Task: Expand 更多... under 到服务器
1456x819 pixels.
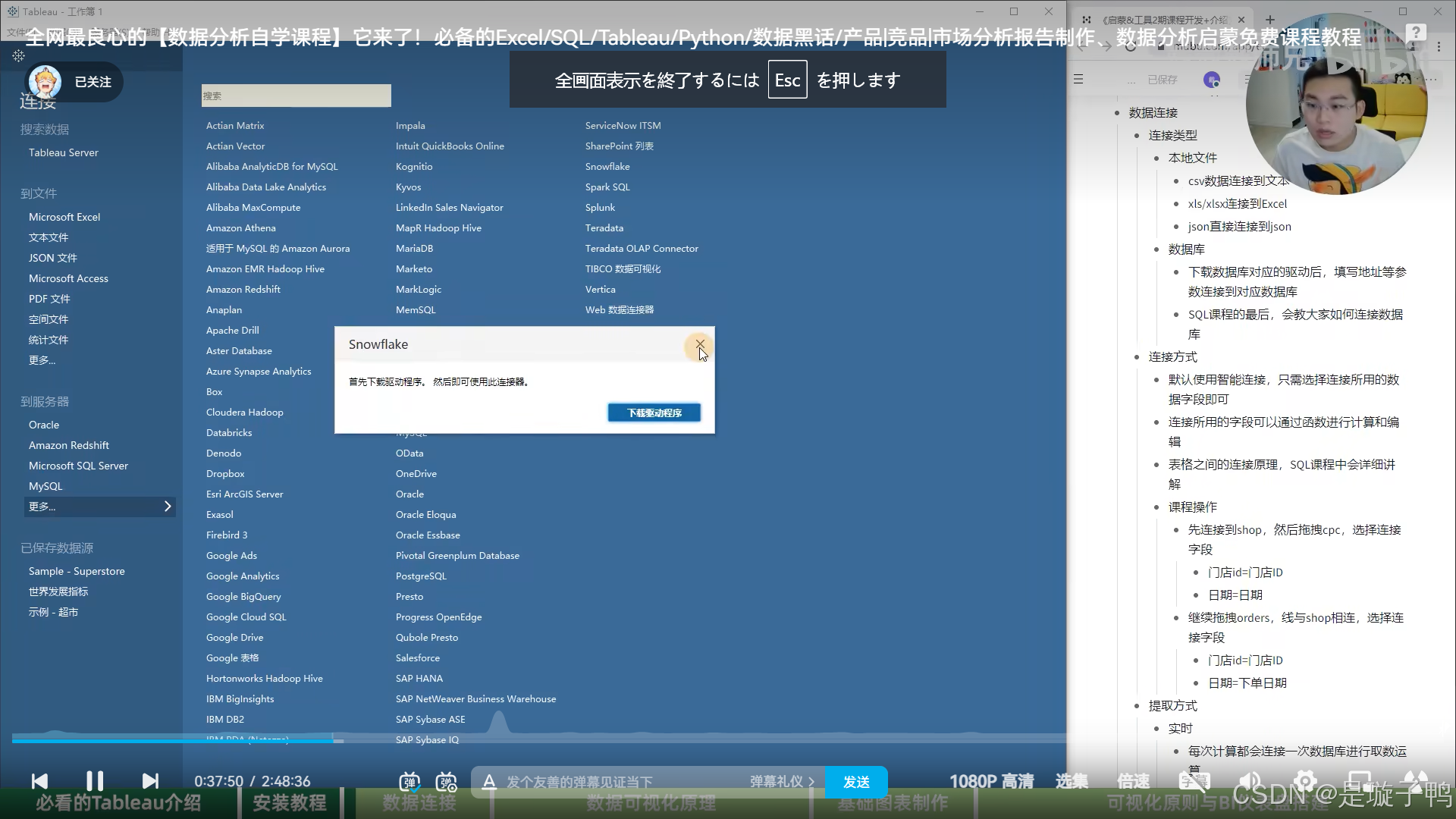Action: tap(99, 507)
